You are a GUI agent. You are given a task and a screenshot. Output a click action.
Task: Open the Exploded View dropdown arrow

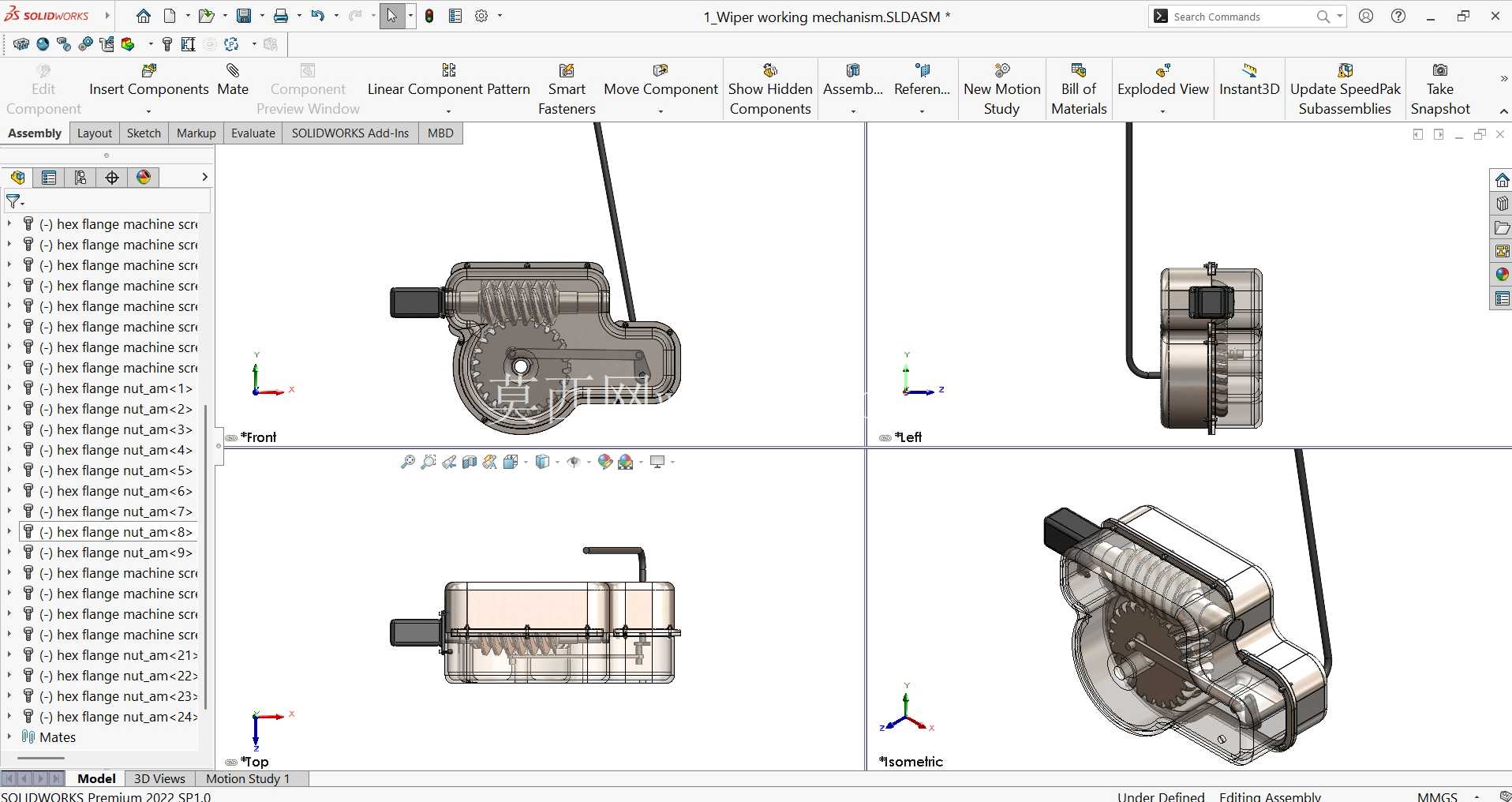pos(1162,111)
